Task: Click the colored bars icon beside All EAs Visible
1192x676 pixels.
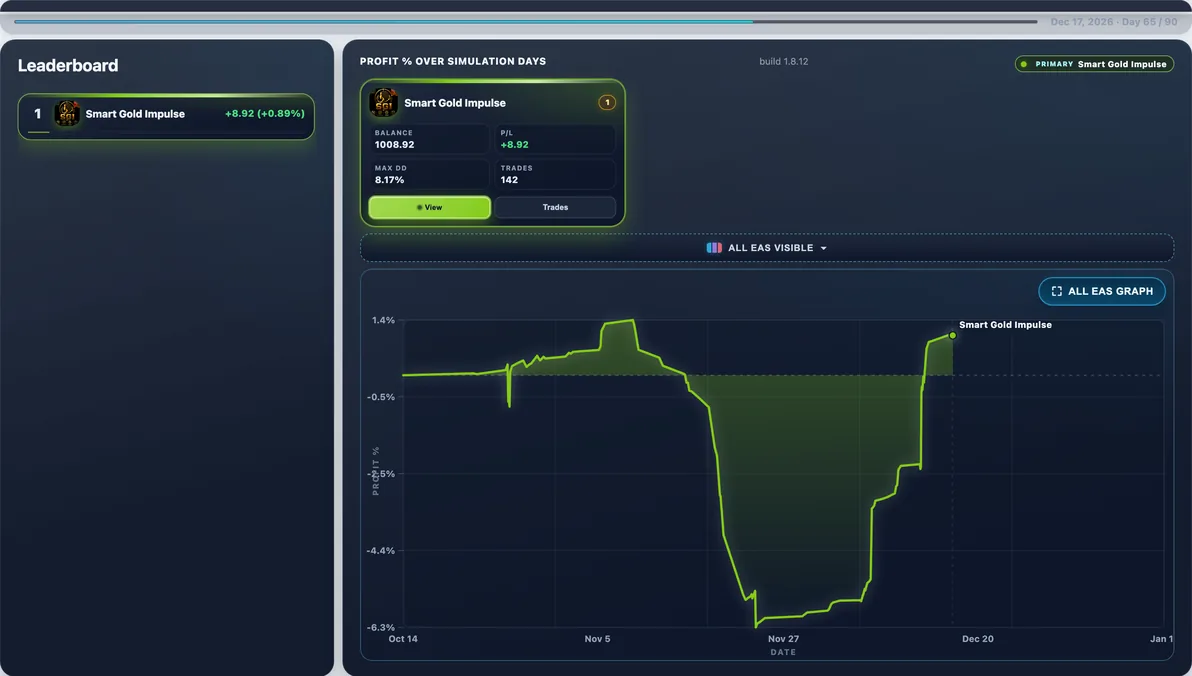Action: 714,248
